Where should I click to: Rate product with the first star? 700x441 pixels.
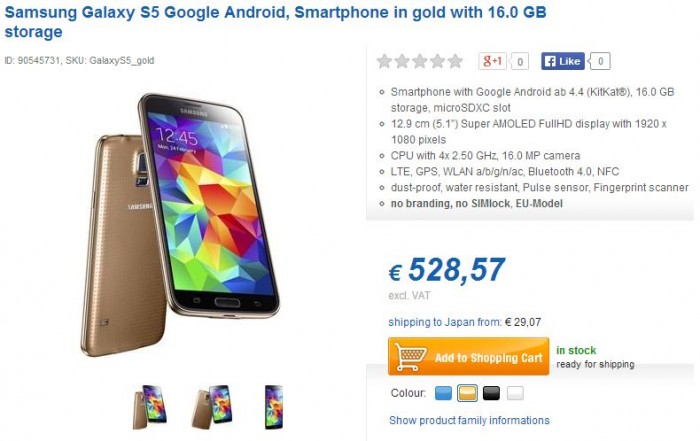tap(384, 61)
